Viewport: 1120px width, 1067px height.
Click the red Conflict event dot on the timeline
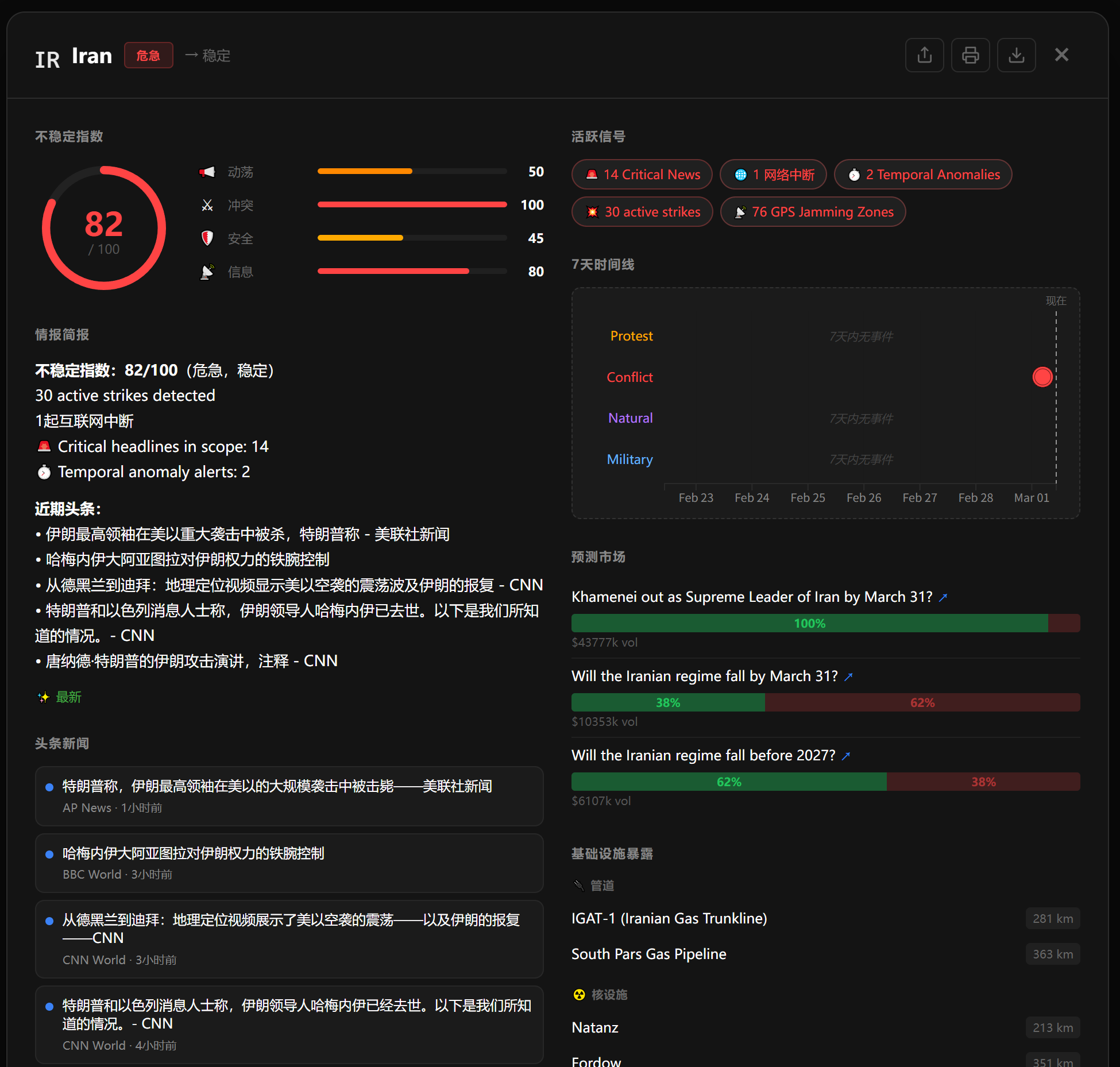pos(1042,377)
